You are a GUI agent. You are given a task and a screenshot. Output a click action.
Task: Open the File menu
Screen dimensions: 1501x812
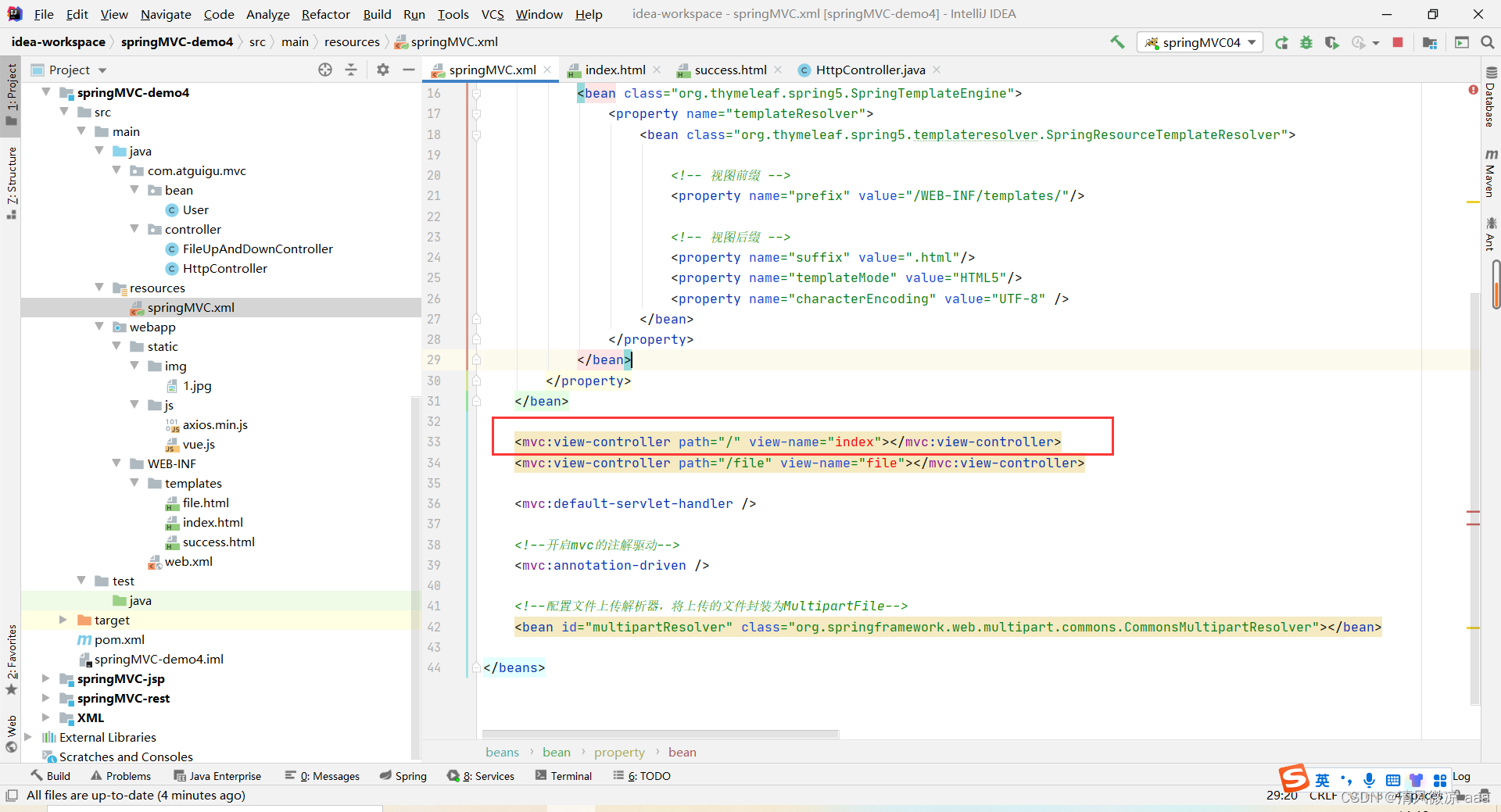[44, 14]
